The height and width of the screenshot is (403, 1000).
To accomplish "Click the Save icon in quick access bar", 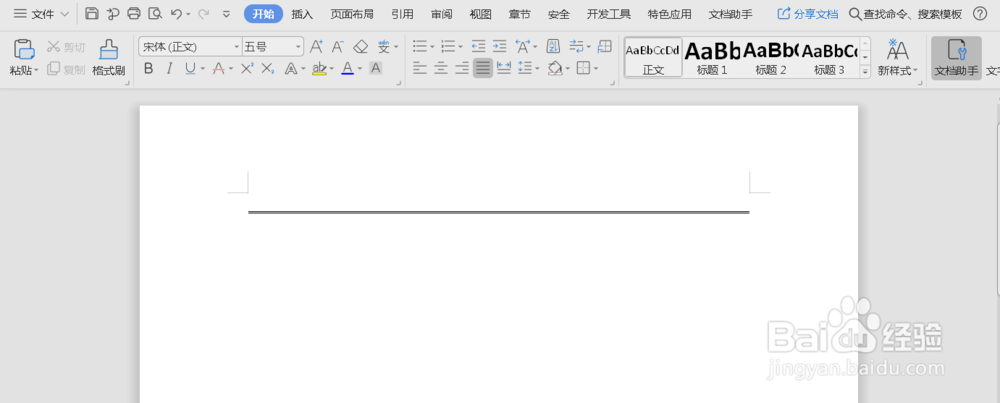I will [x=92, y=13].
